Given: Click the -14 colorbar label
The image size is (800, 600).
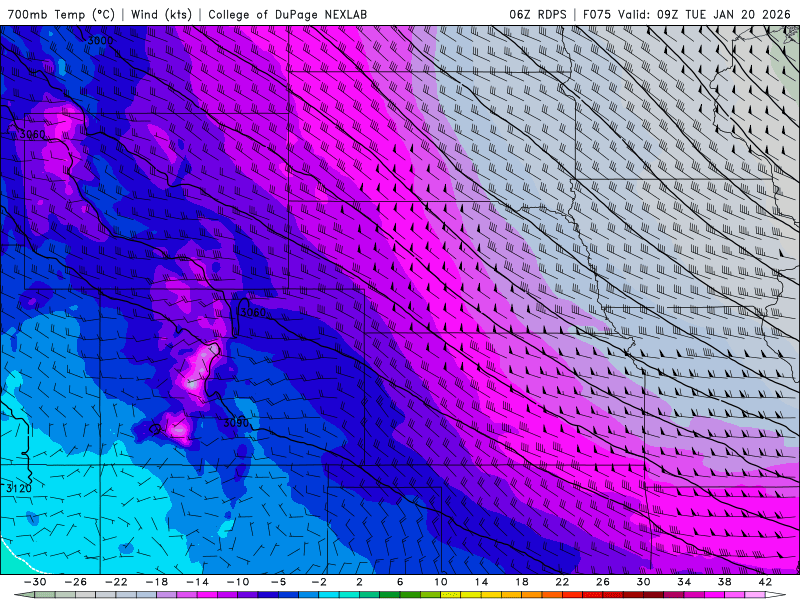Looking at the screenshot, I should (x=197, y=582).
